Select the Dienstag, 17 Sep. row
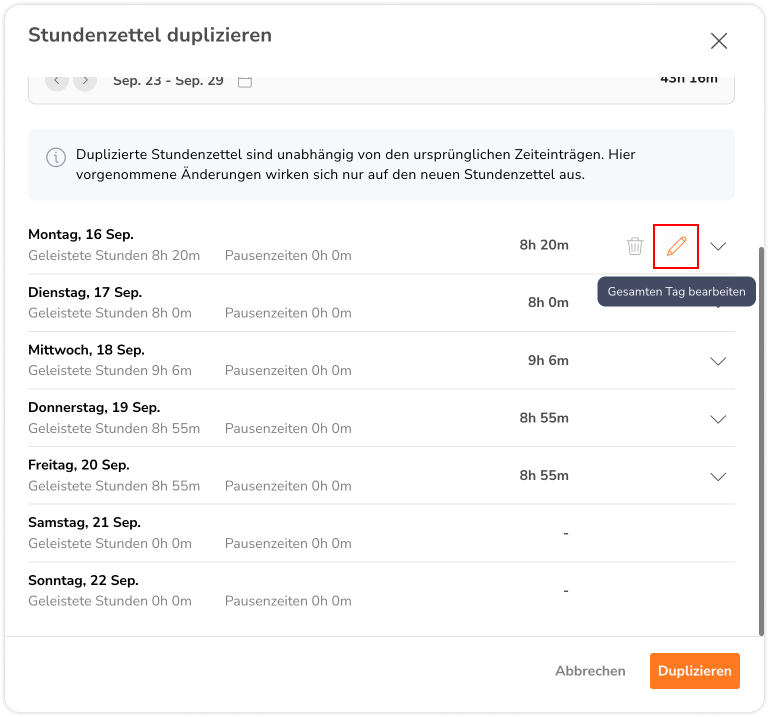This screenshot has width=769, height=717. click(381, 303)
